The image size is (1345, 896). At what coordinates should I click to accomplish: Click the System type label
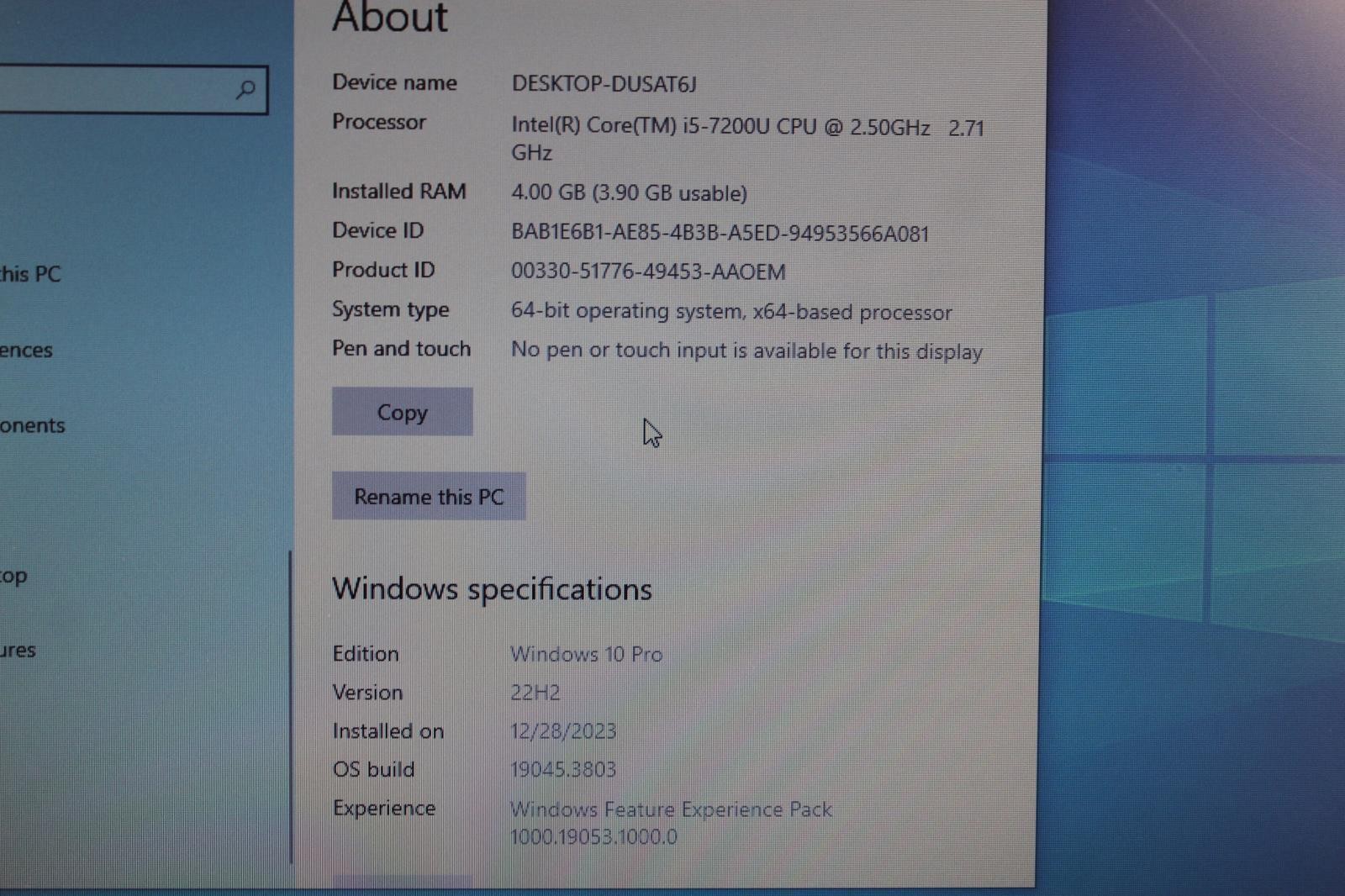[x=390, y=309]
